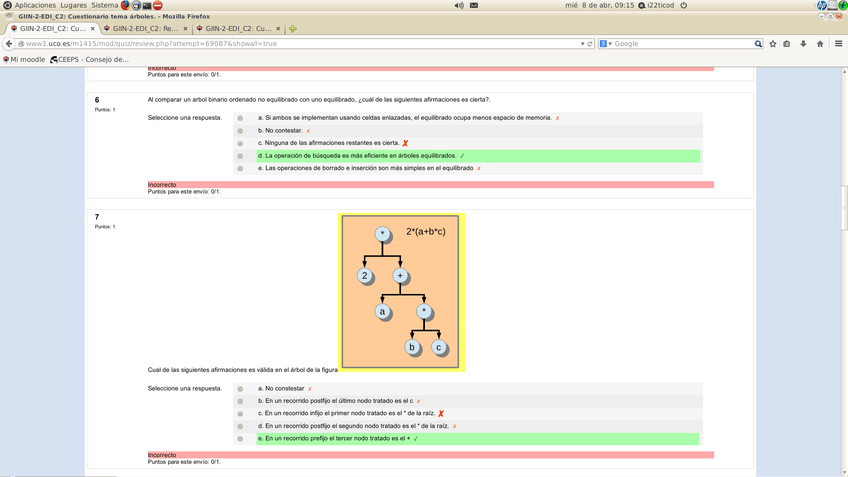Select radio for option e in question 7
This screenshot has width=848, height=477.
pyautogui.click(x=240, y=439)
